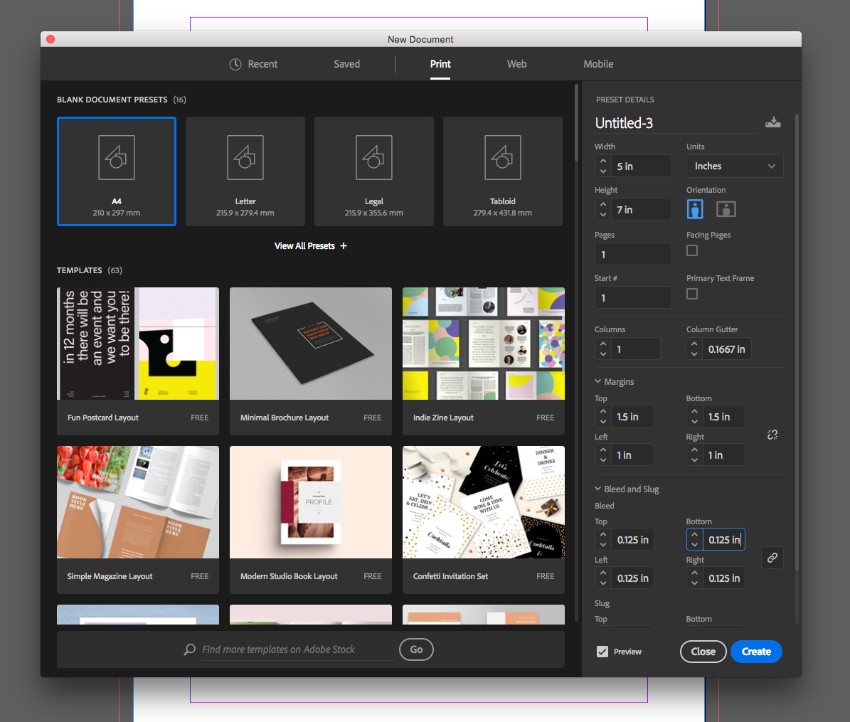Click the Go button for Adobe Stock
Screen dimensions: 850x722
(x=416, y=650)
